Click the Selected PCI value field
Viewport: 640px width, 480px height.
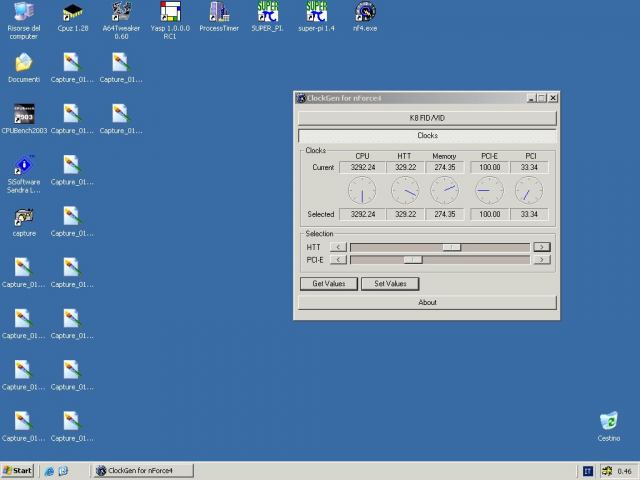click(x=529, y=214)
